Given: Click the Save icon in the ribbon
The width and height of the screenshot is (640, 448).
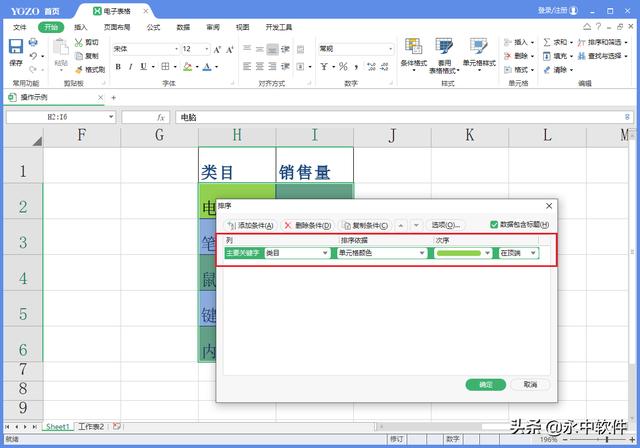Looking at the screenshot, I should pyautogui.click(x=15, y=52).
